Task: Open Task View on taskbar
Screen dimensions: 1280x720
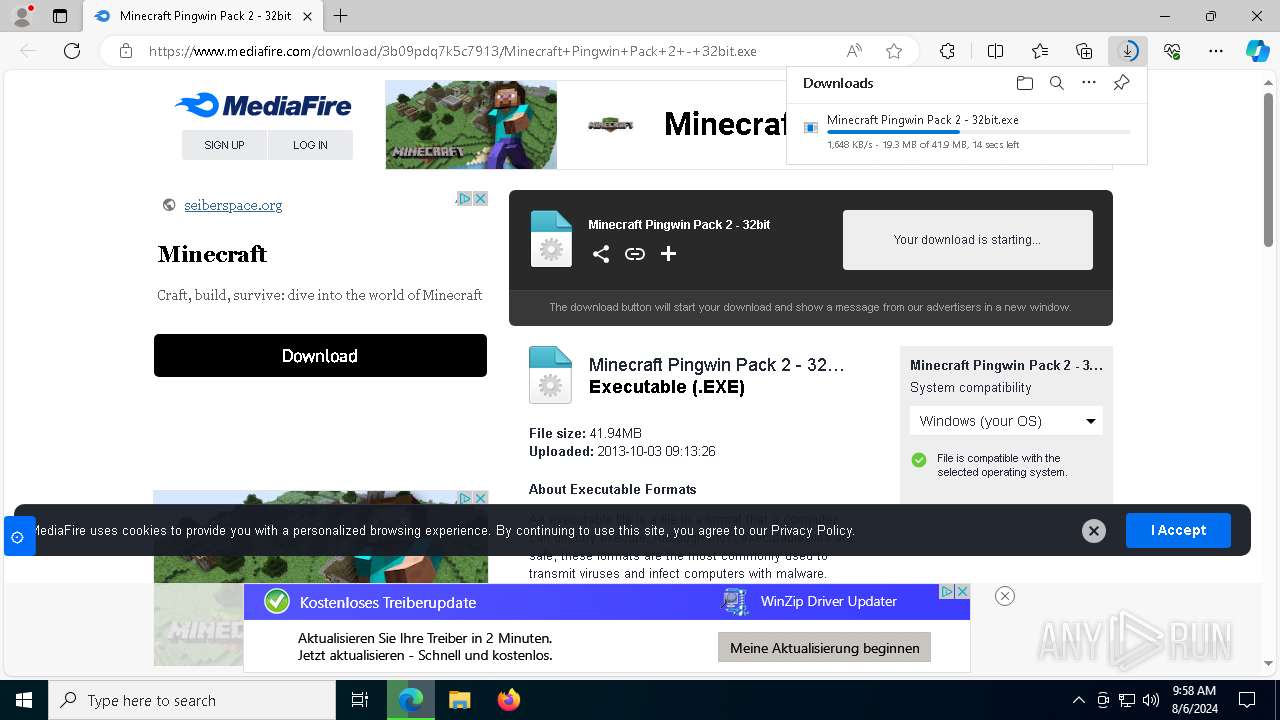Action: tap(360, 700)
